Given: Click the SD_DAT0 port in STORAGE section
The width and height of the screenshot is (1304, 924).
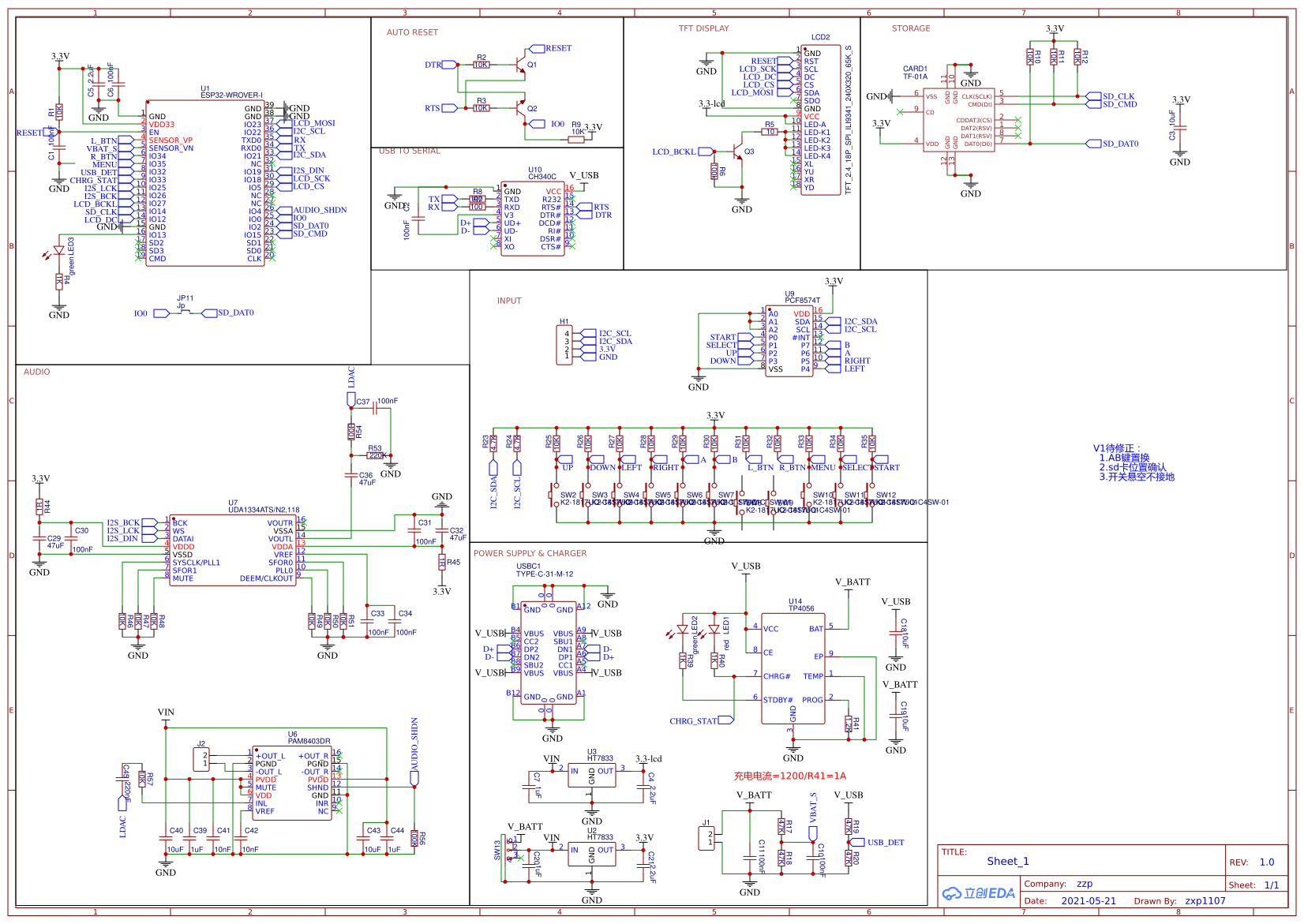Looking at the screenshot, I should pos(1112,144).
